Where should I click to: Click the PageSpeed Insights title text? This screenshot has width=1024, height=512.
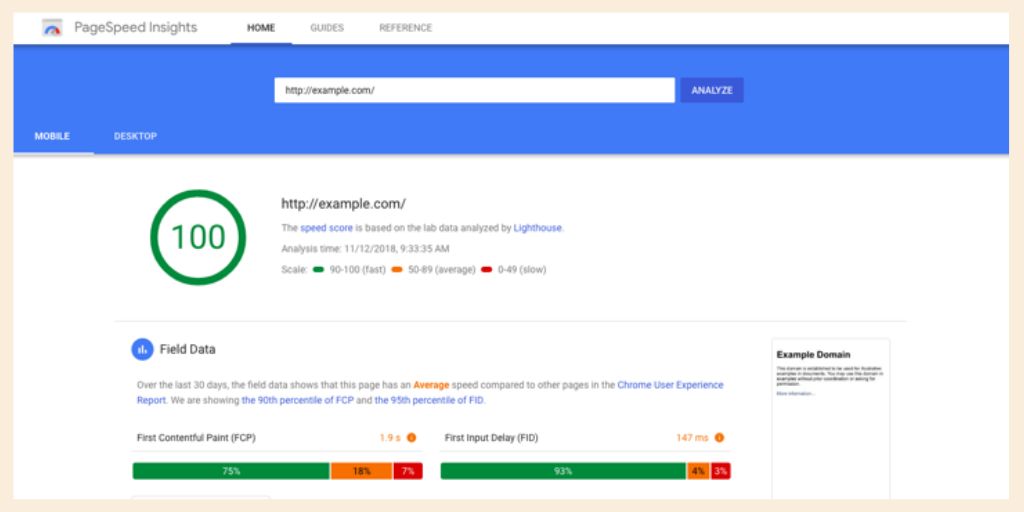[135, 27]
